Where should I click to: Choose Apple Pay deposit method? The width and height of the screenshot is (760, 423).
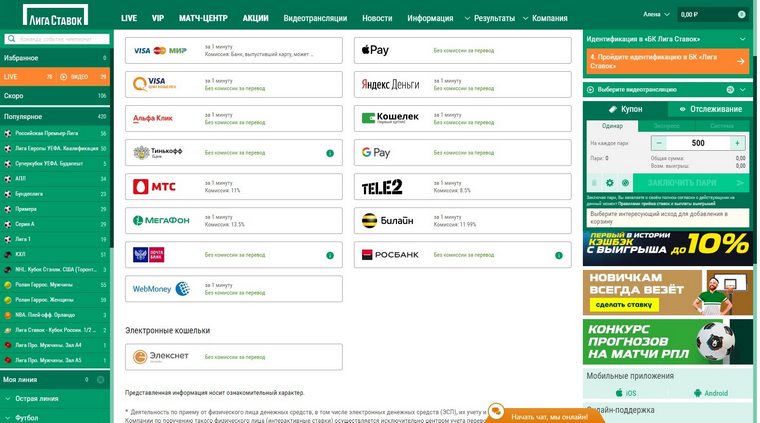click(x=462, y=50)
